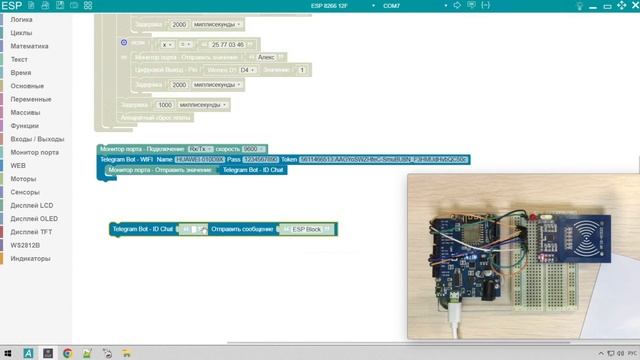The width and height of the screenshot is (640, 360).
Task: Click the four-squares blocks icon in toolbar
Action: [x=88, y=5]
